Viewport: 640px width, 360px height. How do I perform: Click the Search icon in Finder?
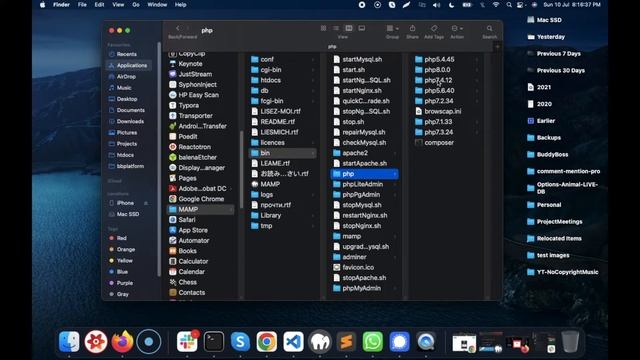[489, 28]
